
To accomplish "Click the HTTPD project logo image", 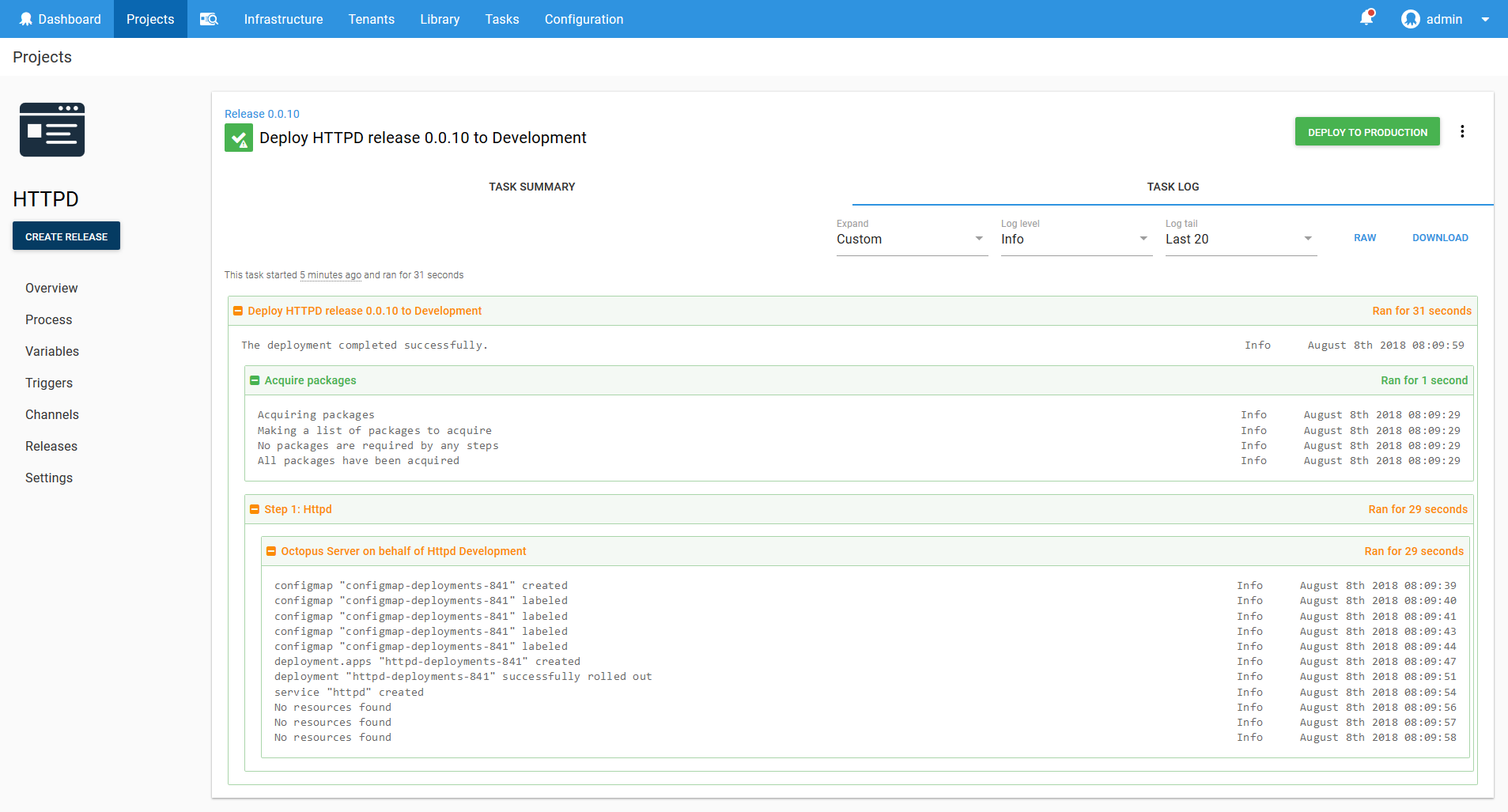I will pos(52,130).
